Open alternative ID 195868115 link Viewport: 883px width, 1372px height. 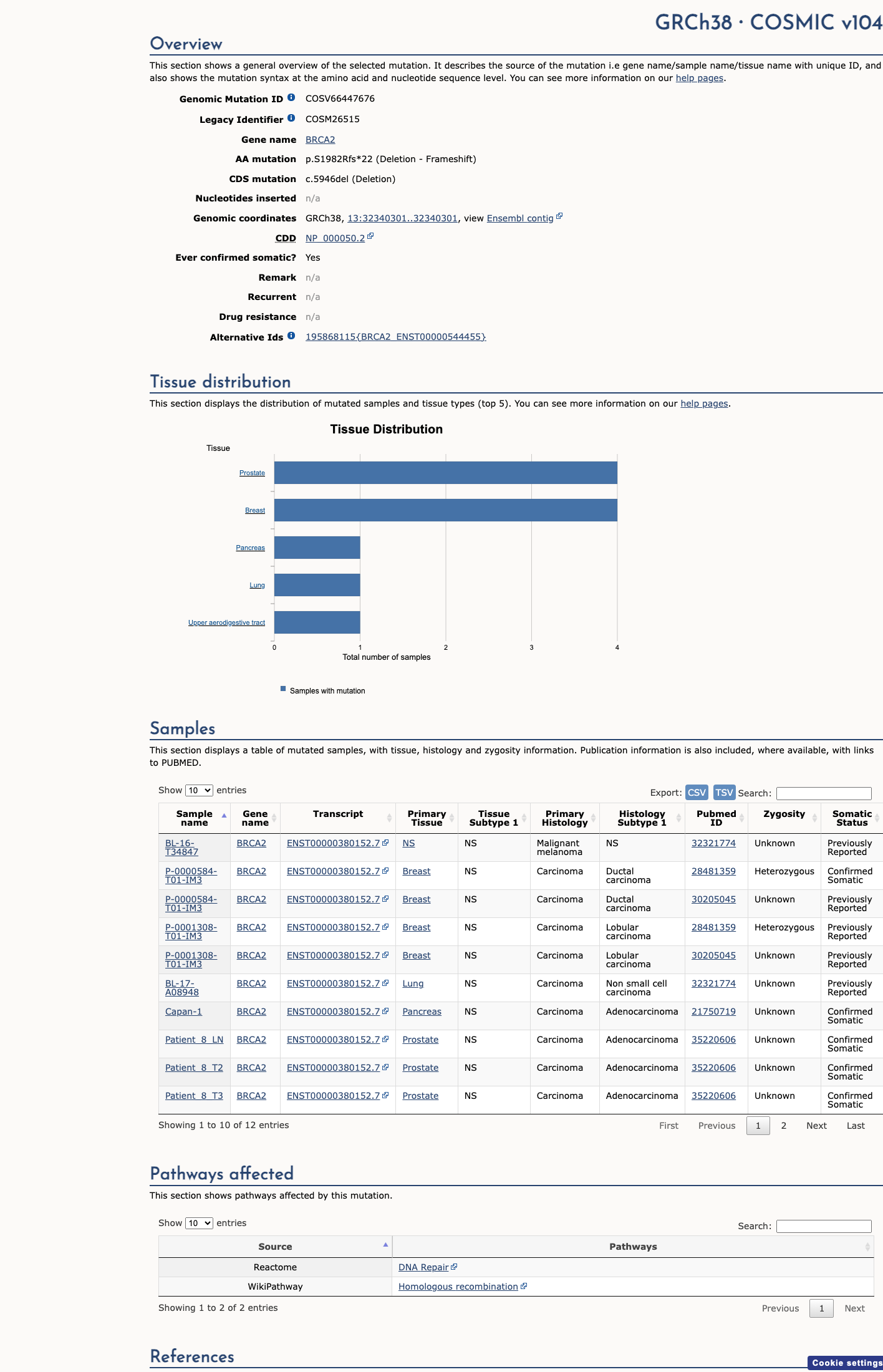pyautogui.click(x=395, y=337)
